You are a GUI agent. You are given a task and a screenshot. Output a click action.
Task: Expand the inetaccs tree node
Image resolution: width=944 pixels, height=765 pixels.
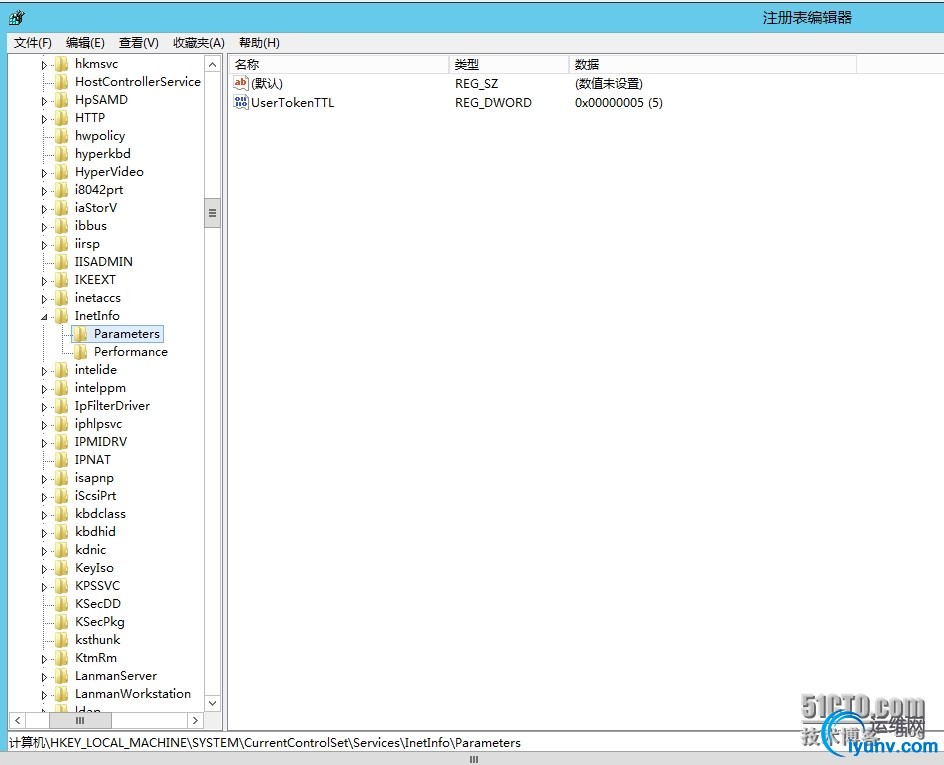click(44, 299)
